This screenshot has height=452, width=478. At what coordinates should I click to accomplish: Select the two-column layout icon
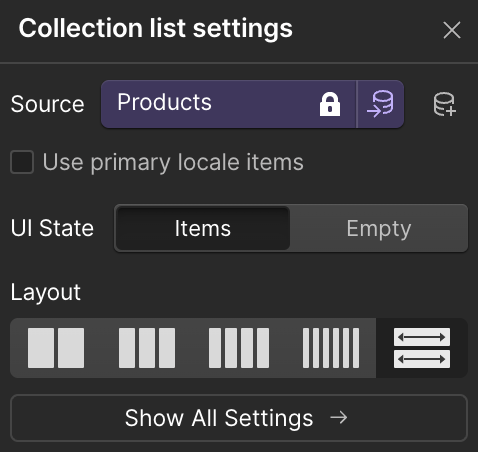[x=56, y=348]
